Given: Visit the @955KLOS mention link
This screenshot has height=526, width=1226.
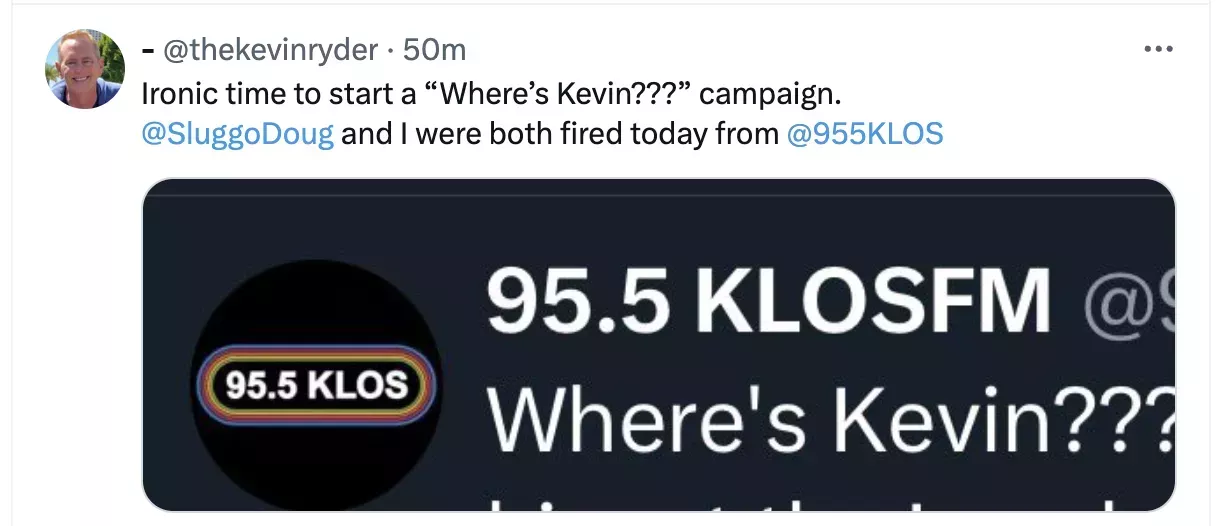Looking at the screenshot, I should tap(865, 133).
